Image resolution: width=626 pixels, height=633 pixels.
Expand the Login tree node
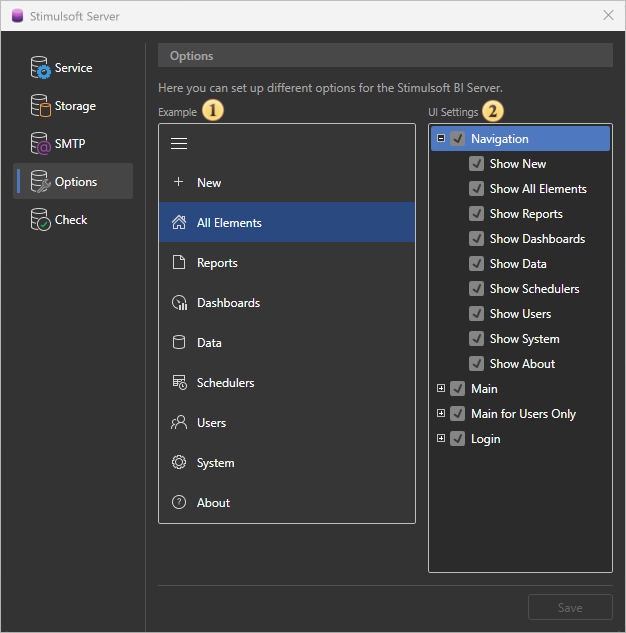441,438
